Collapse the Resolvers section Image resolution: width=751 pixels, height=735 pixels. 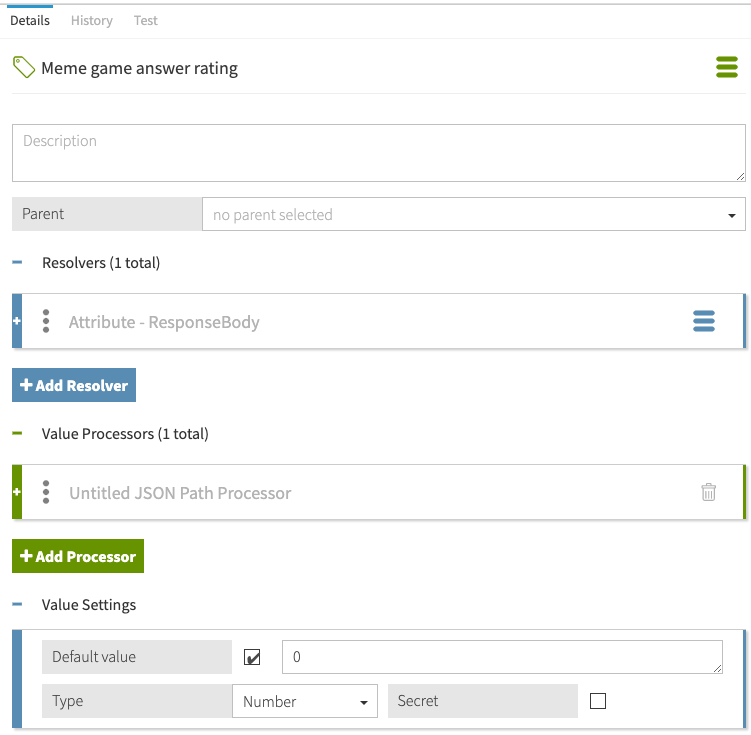click(18, 263)
